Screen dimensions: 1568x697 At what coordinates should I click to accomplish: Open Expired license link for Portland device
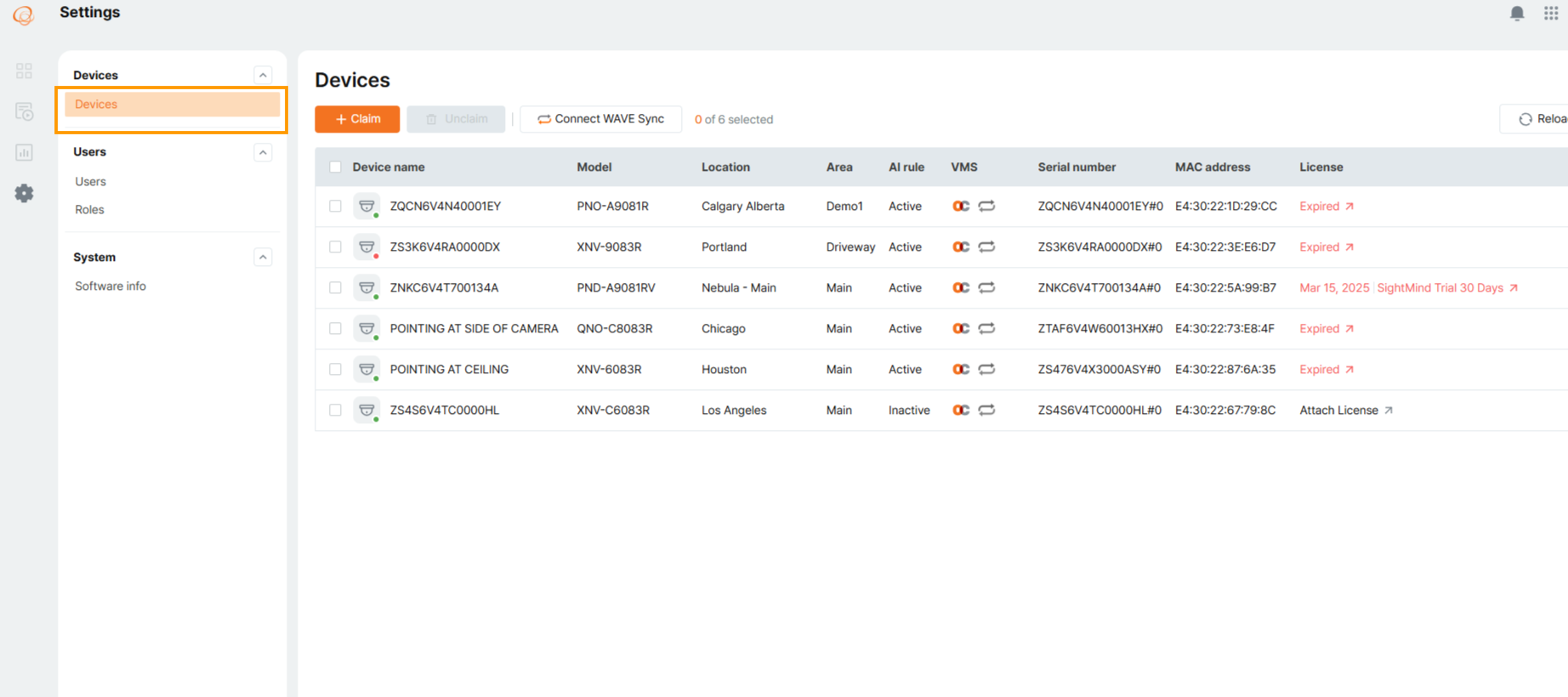pos(1327,246)
